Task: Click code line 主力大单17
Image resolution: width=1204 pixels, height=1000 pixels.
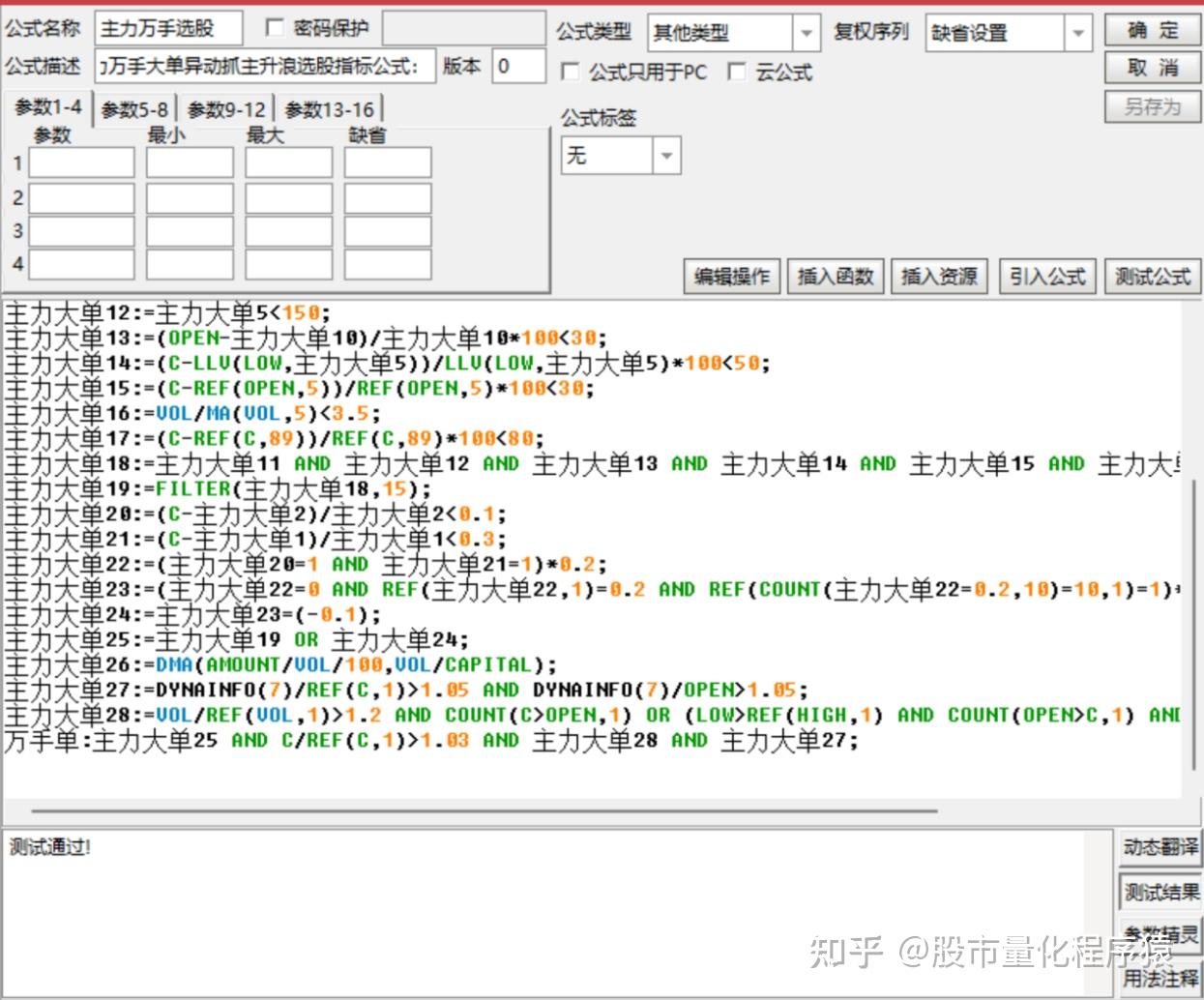Action: [x=275, y=438]
